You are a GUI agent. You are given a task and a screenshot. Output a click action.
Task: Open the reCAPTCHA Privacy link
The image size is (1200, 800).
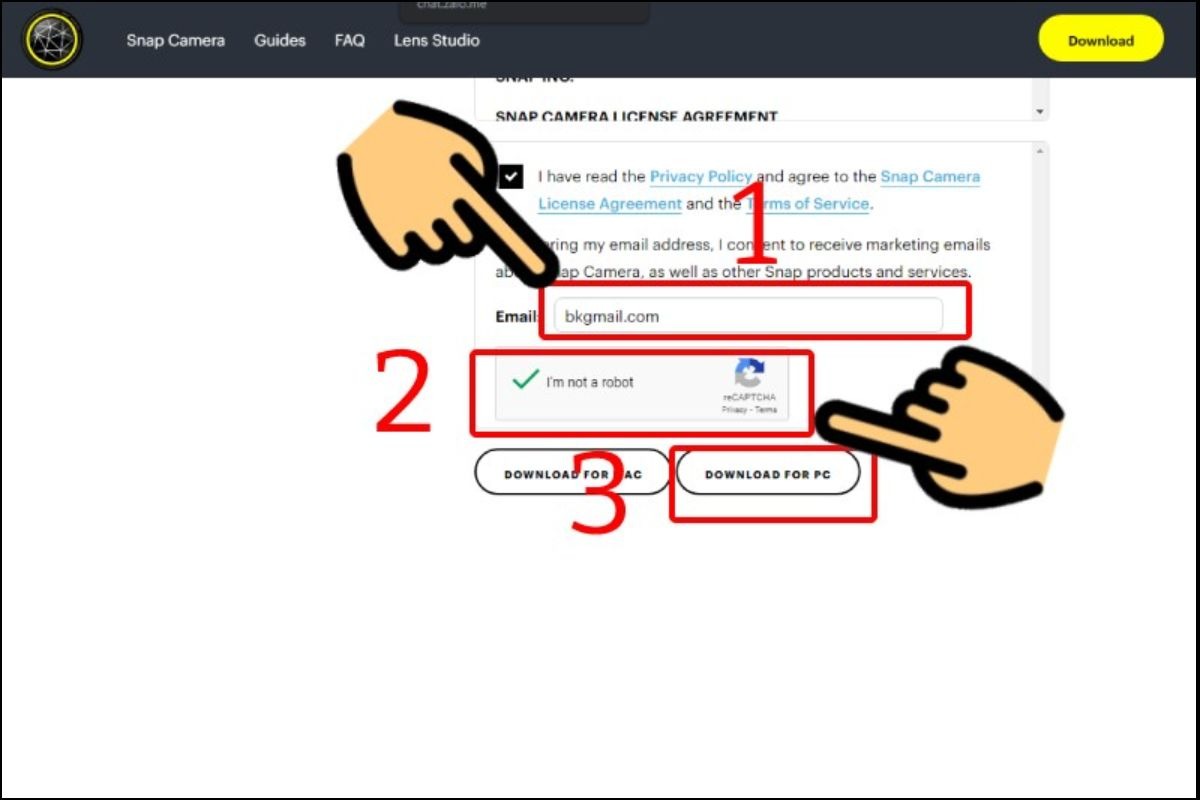click(735, 410)
